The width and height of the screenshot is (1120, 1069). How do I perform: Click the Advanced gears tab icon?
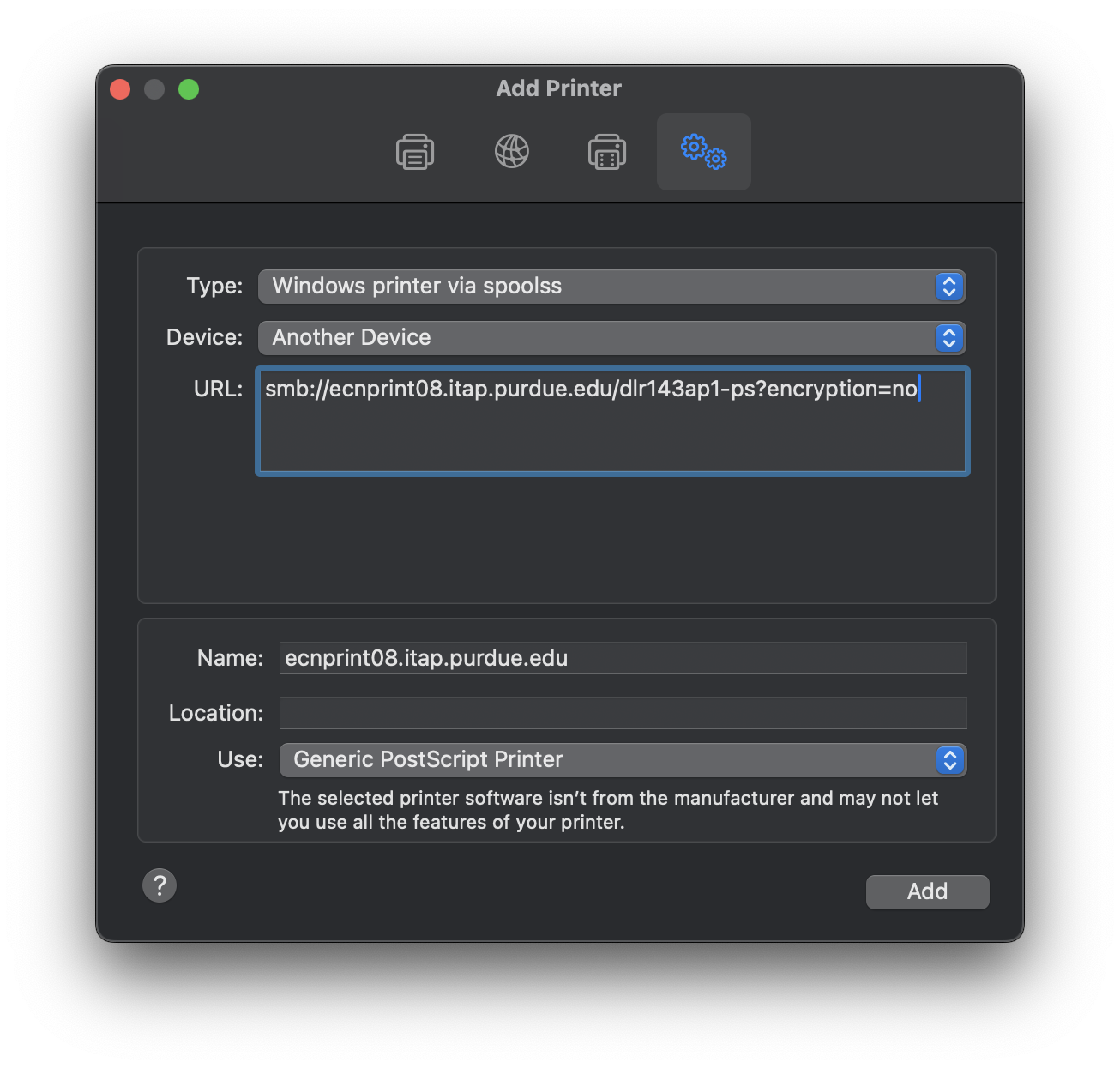[704, 152]
